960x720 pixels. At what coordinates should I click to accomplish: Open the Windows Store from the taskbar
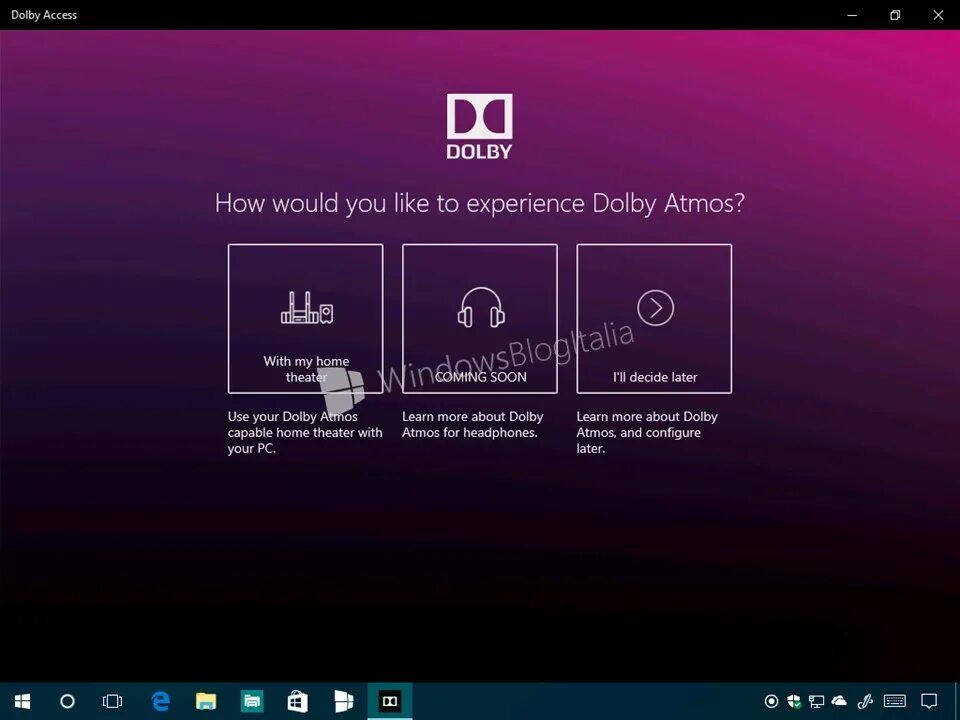(x=298, y=701)
